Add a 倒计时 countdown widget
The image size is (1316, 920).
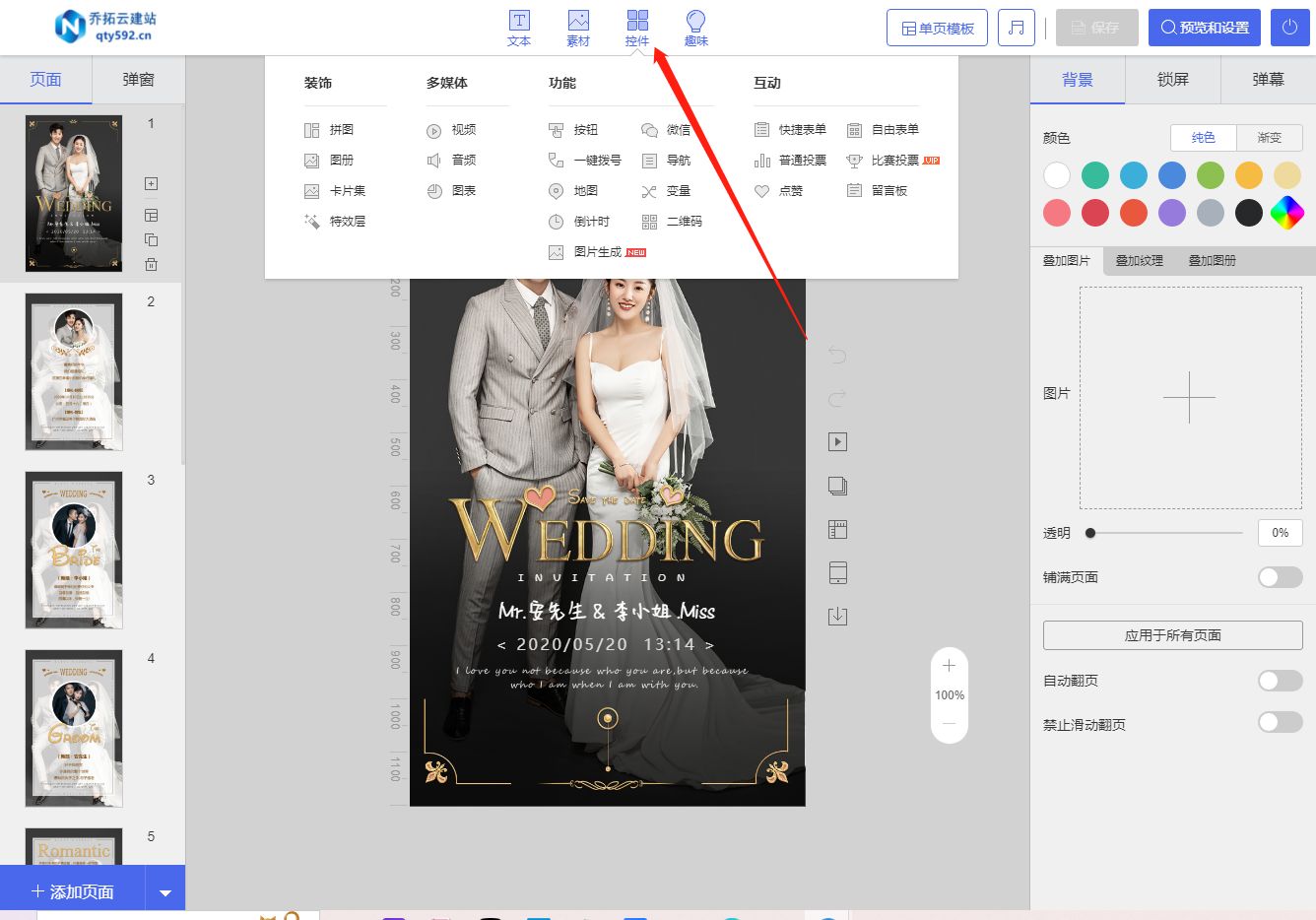[585, 221]
